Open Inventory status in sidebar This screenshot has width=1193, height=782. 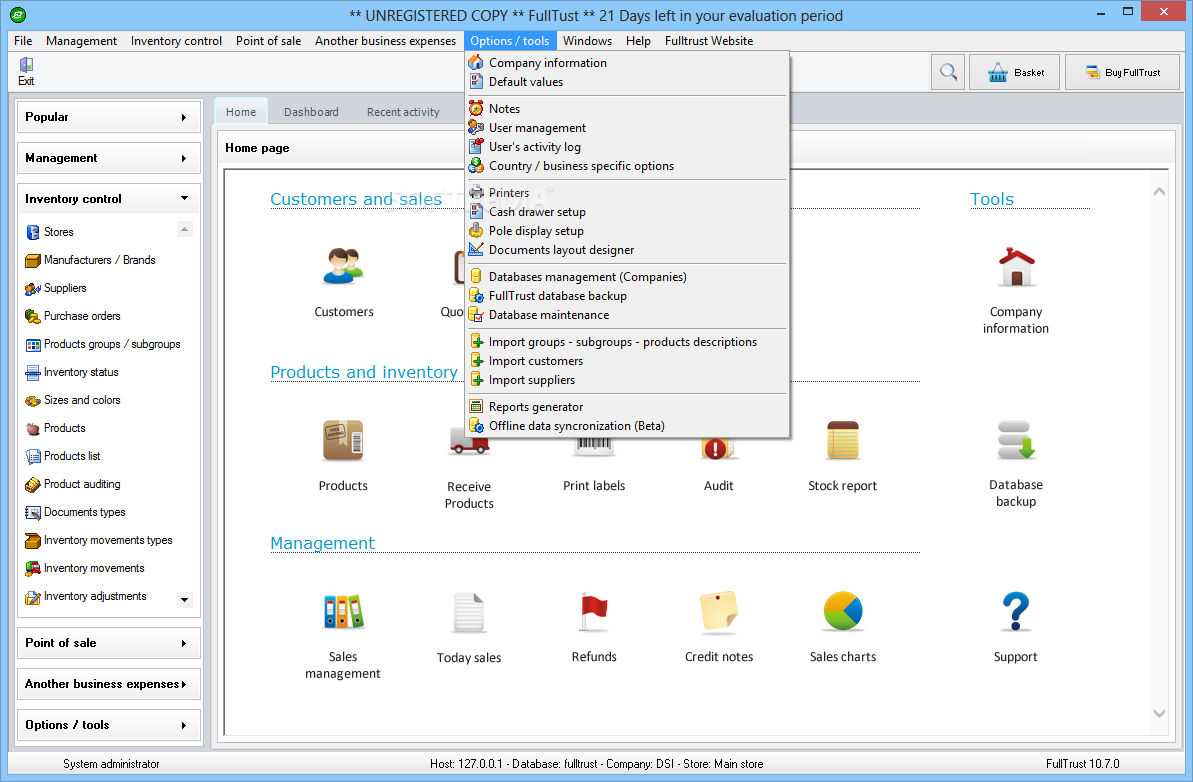[72, 373]
